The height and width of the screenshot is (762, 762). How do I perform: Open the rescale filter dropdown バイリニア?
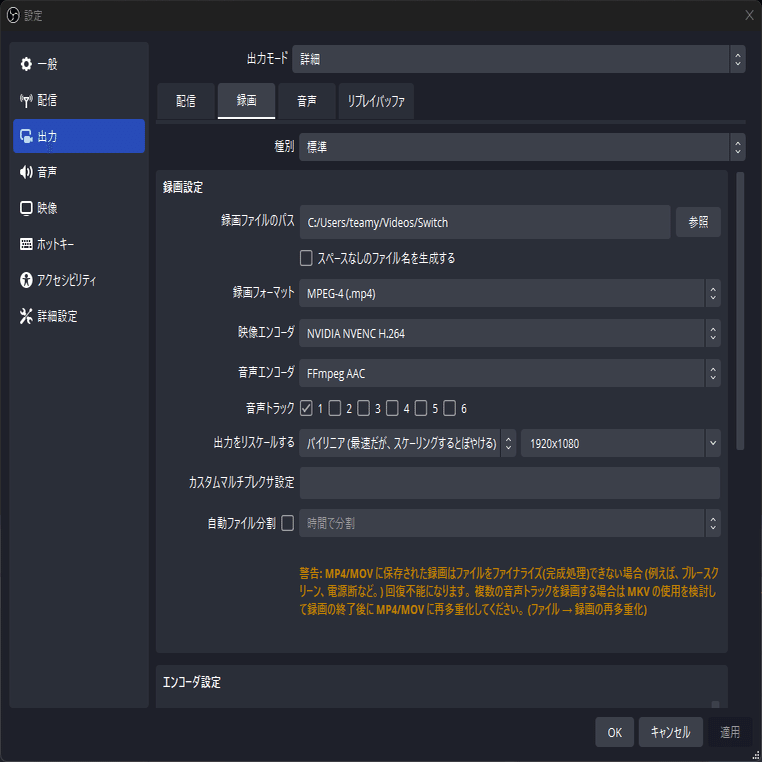(x=407, y=443)
